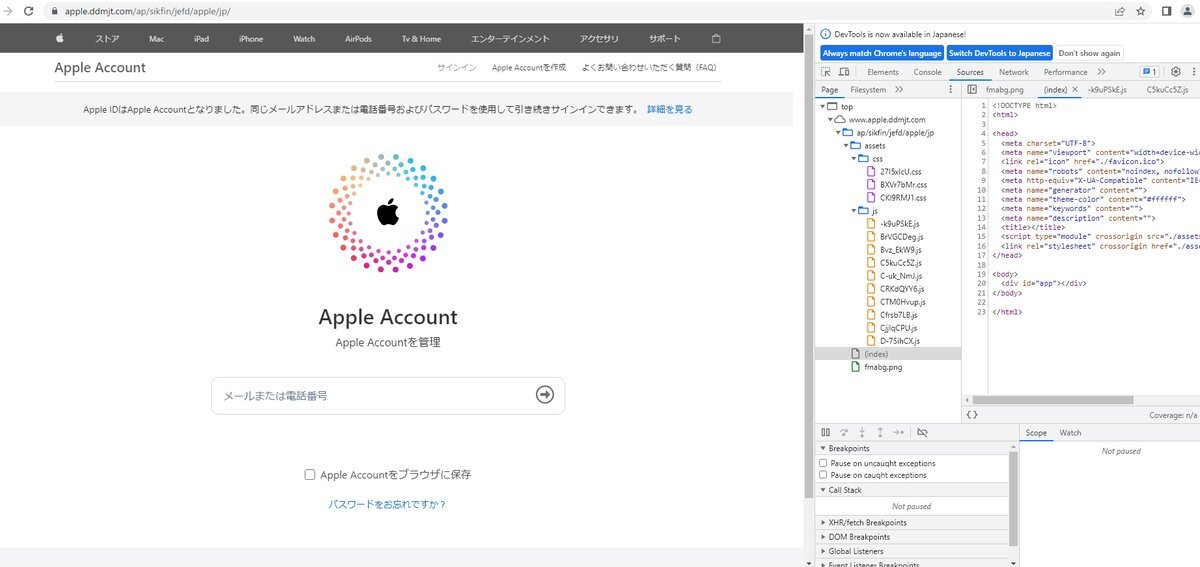Image resolution: width=1200 pixels, height=567 pixels.
Task: Click the step into debugger button
Action: tap(862, 433)
